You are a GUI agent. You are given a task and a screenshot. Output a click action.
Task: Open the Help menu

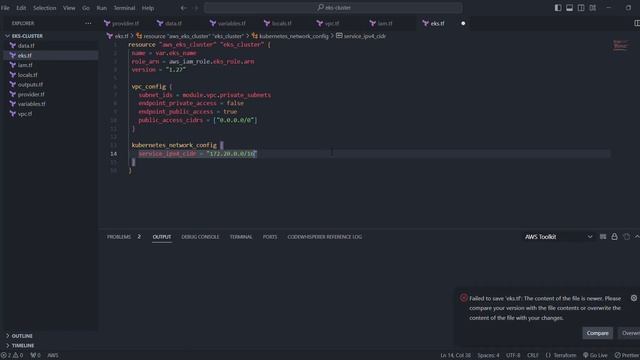tap(148, 8)
